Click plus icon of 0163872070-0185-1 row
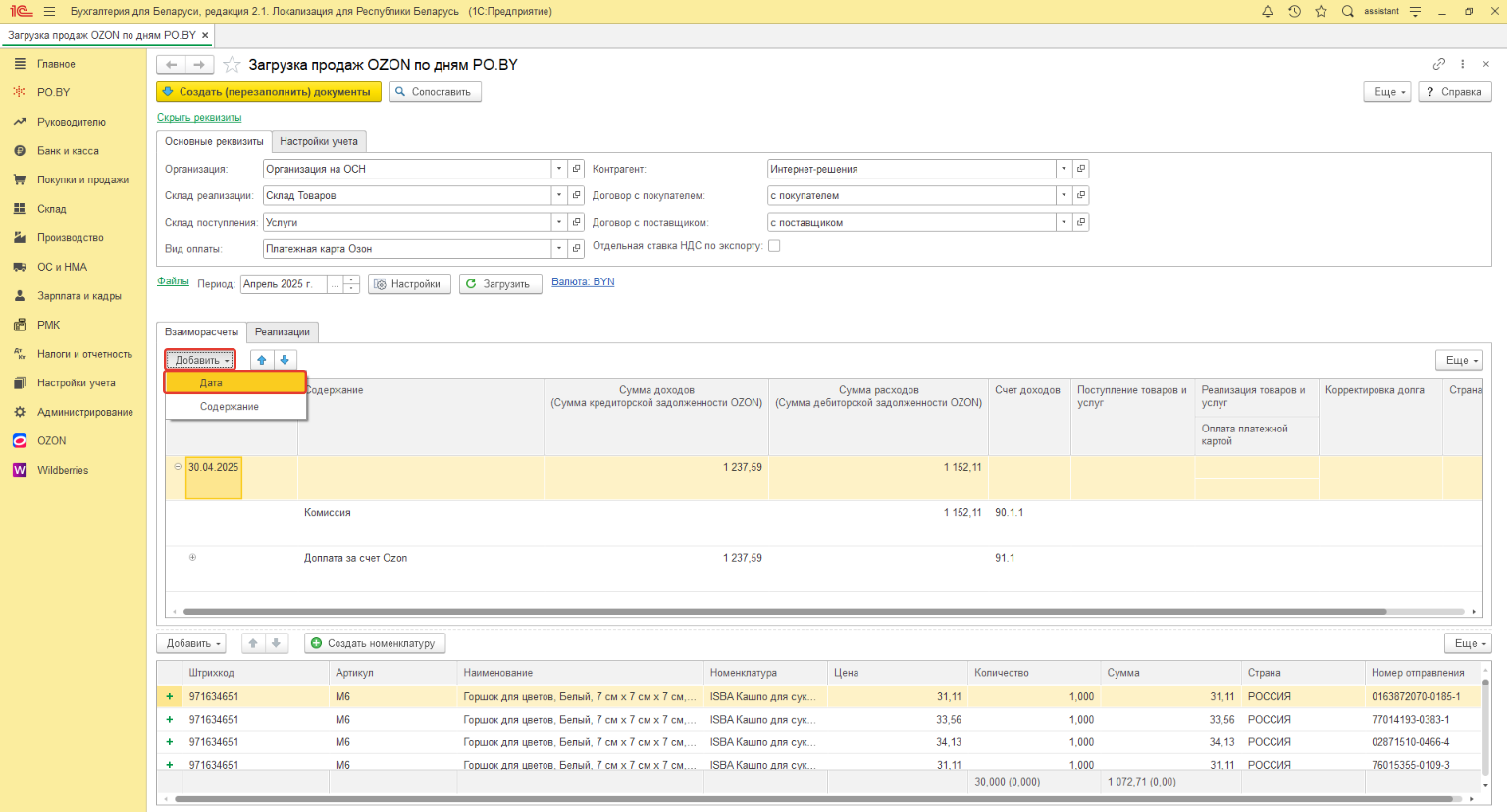The height and width of the screenshot is (812, 1507). click(170, 696)
